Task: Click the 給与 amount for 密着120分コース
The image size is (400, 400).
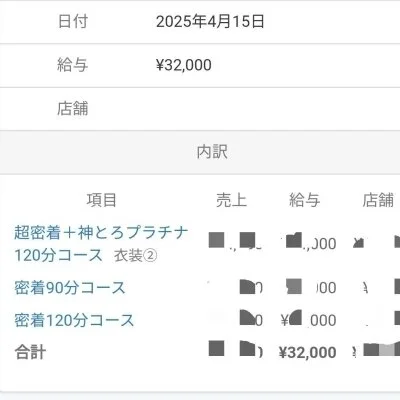Action: (x=308, y=319)
